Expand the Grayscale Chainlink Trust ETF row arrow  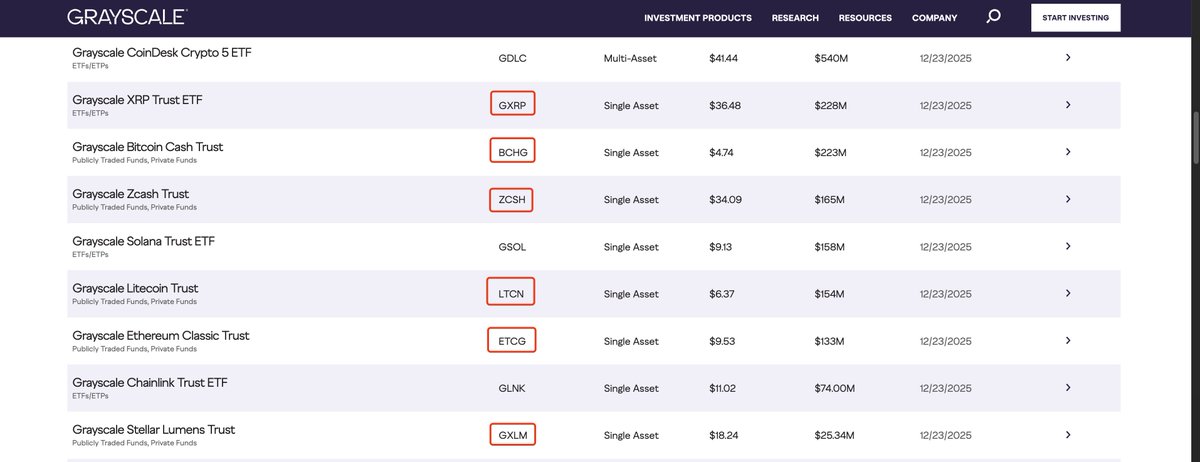pos(1068,387)
